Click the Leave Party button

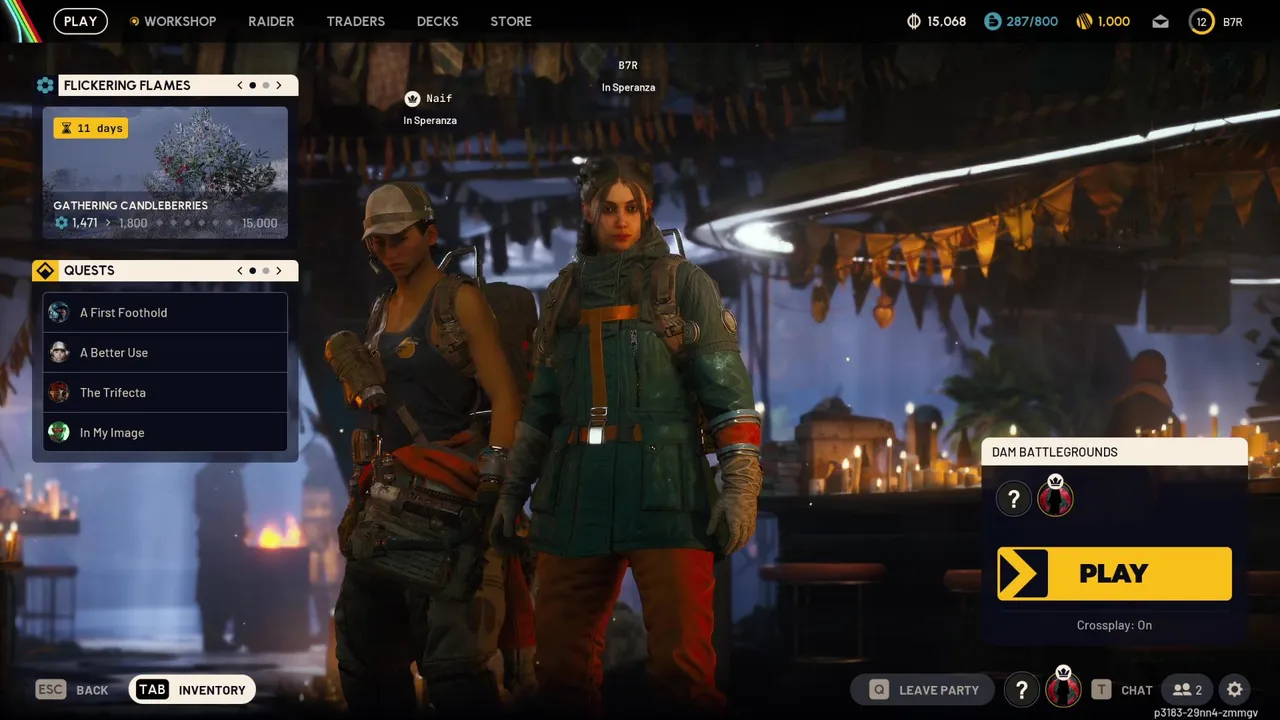[x=922, y=690]
